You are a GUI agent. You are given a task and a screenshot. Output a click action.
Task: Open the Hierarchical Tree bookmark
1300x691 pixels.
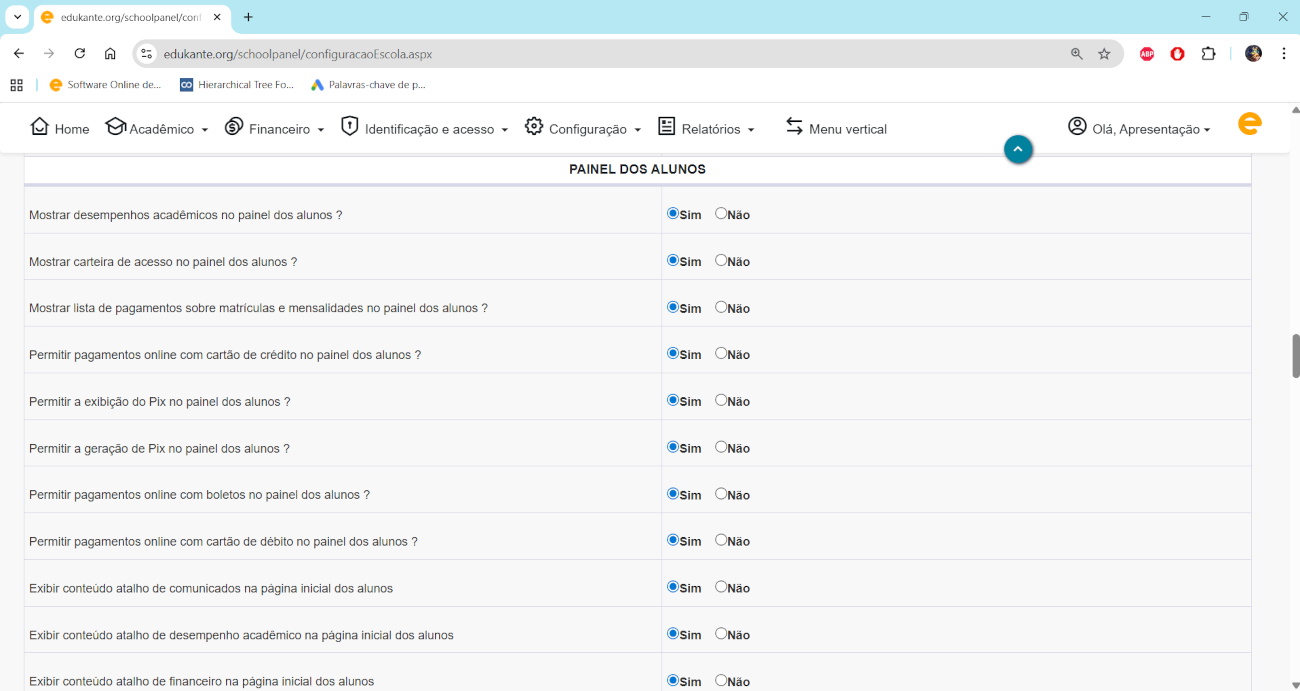pos(237,85)
